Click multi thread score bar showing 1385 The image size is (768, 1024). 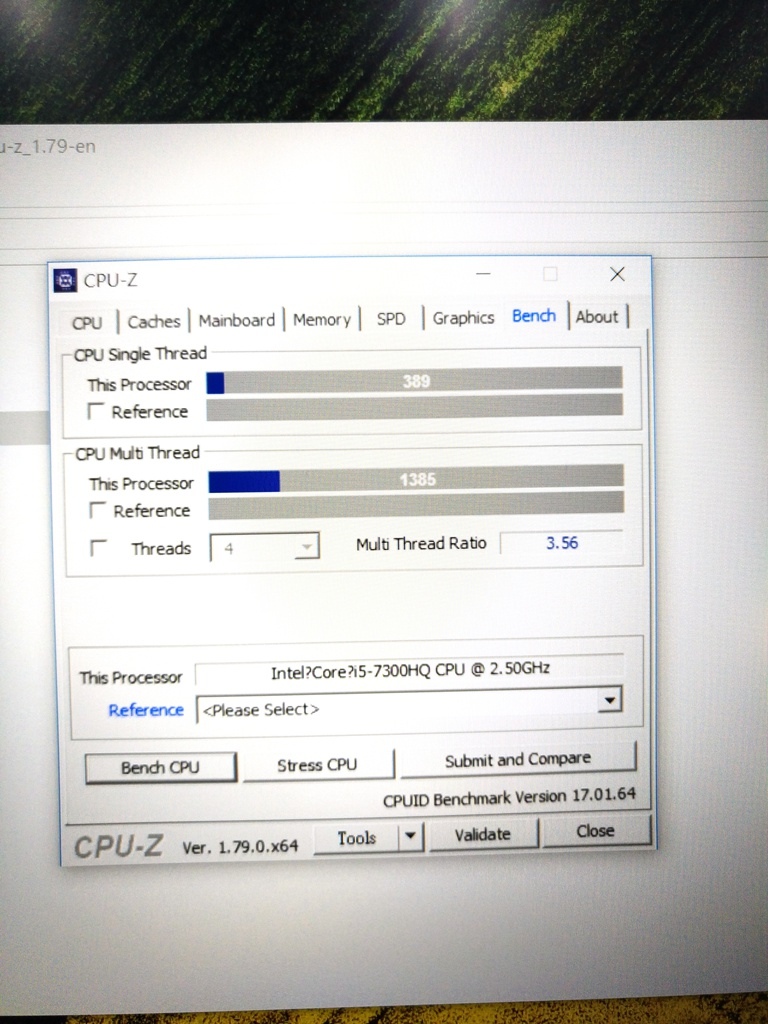[416, 479]
